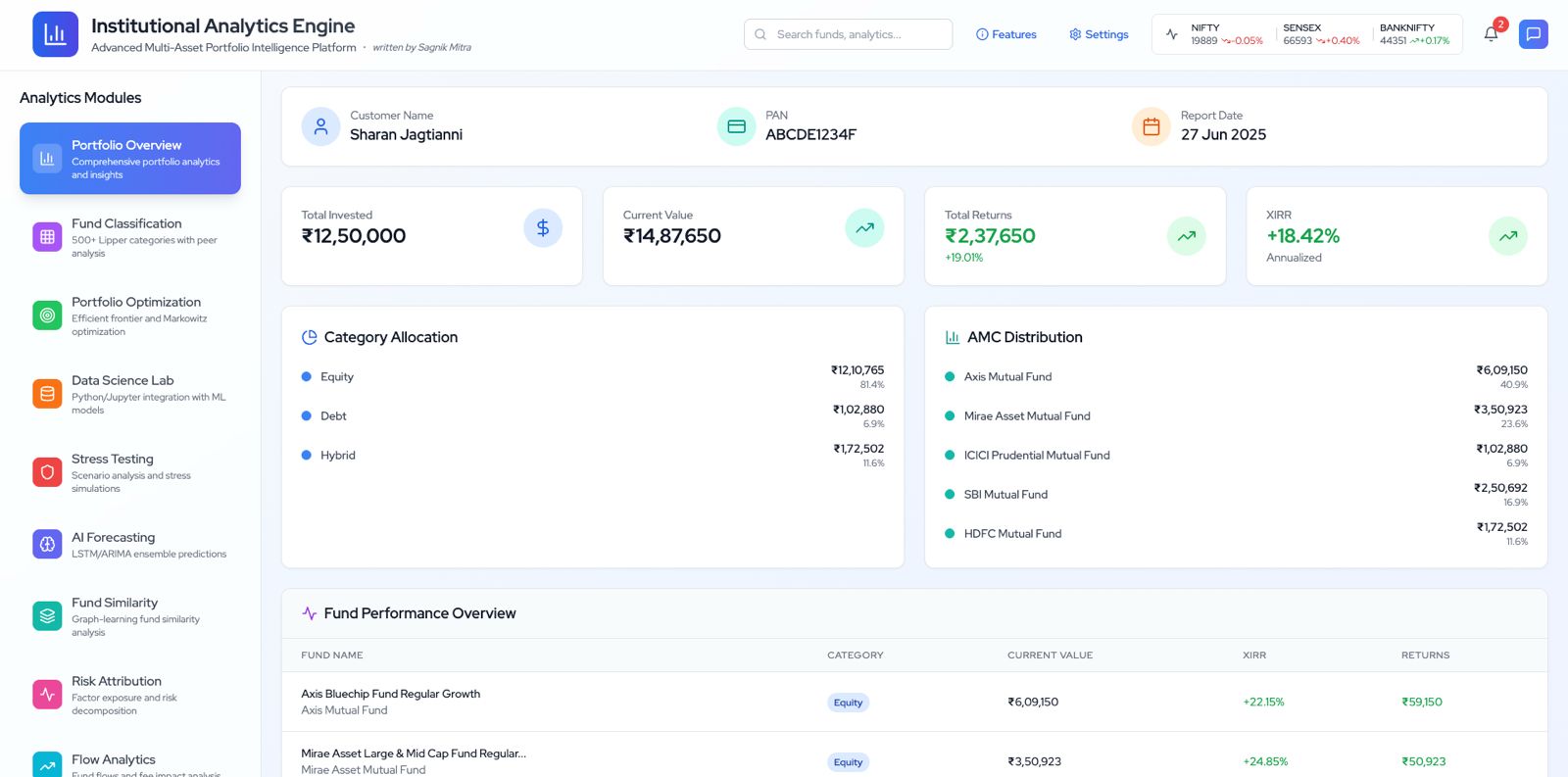This screenshot has height=777, width=1568.
Task: Click the +22.15% XIRR value
Action: point(1263,703)
